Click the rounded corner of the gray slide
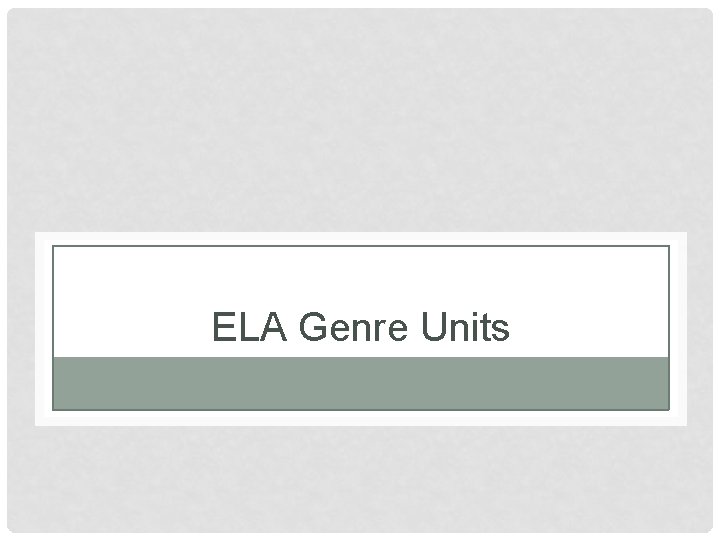 tap(11, 12)
